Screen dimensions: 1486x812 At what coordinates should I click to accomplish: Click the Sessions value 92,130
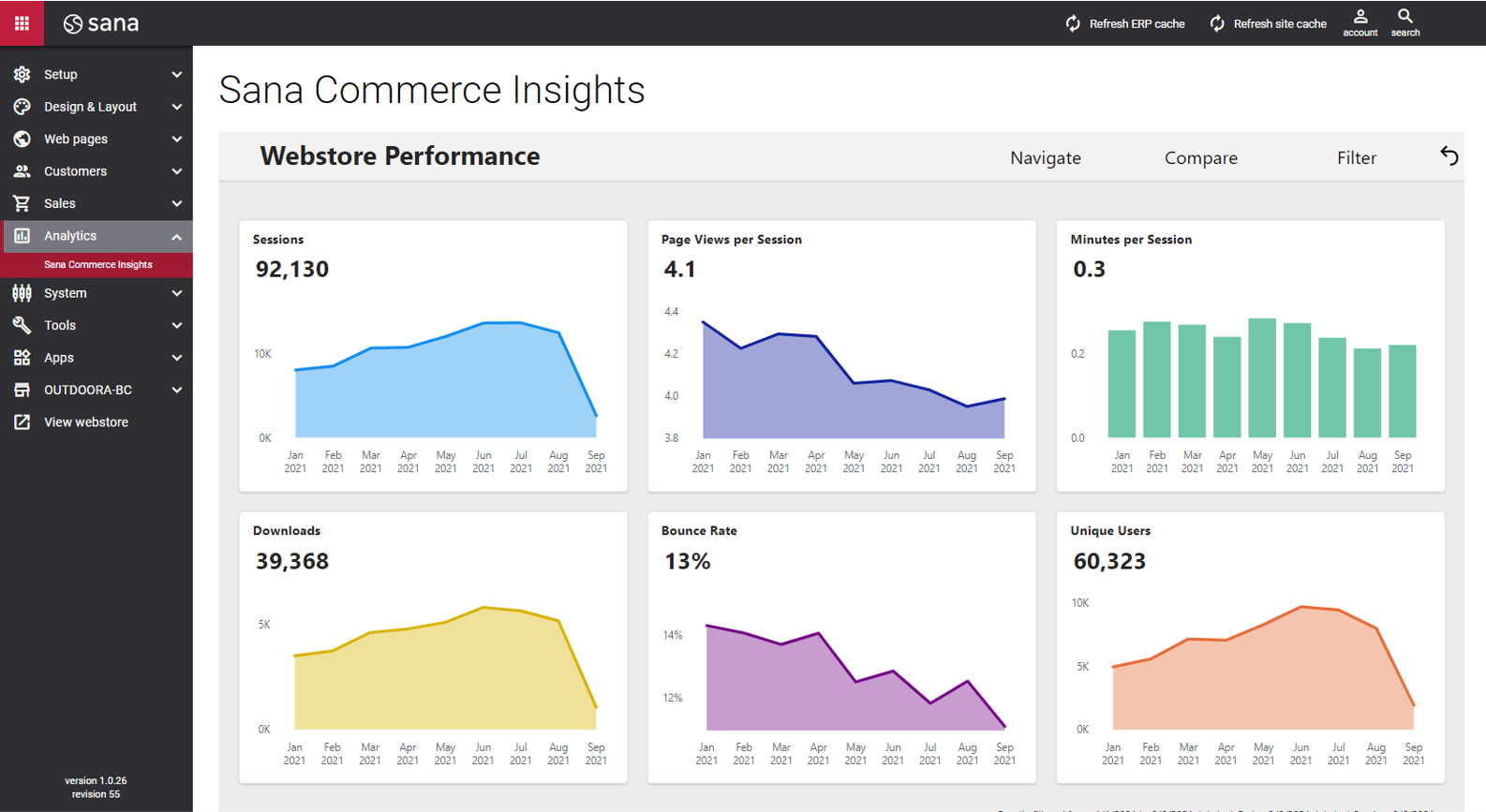click(x=292, y=270)
